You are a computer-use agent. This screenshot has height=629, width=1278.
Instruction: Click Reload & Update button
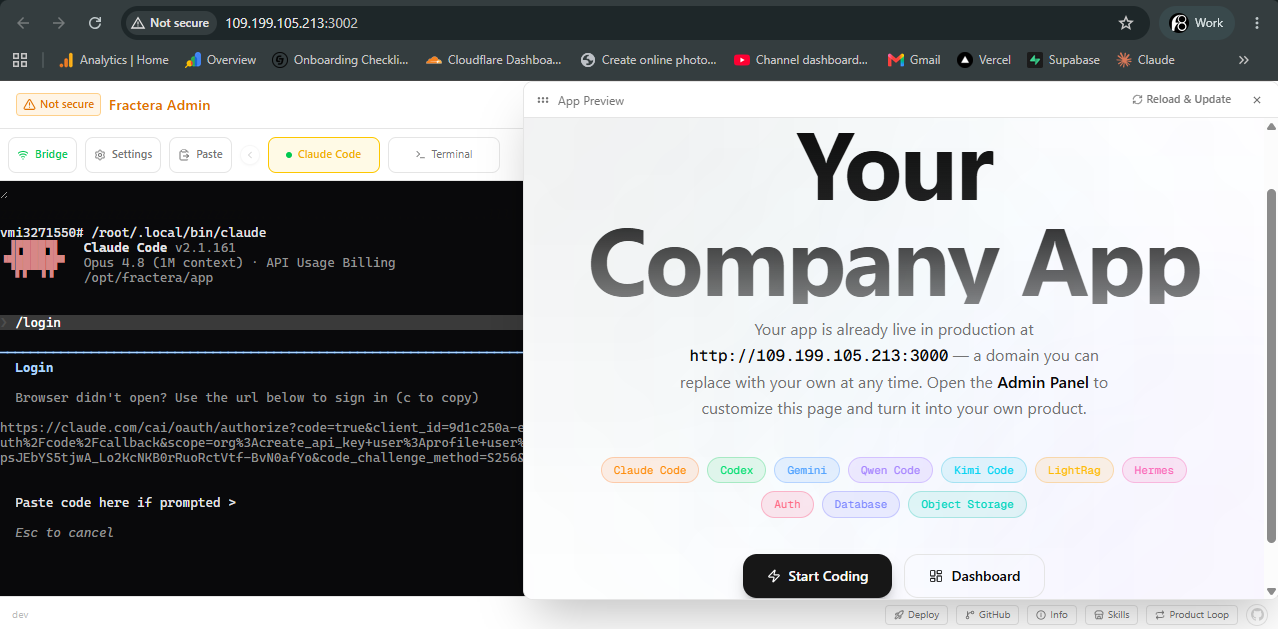[1181, 99]
